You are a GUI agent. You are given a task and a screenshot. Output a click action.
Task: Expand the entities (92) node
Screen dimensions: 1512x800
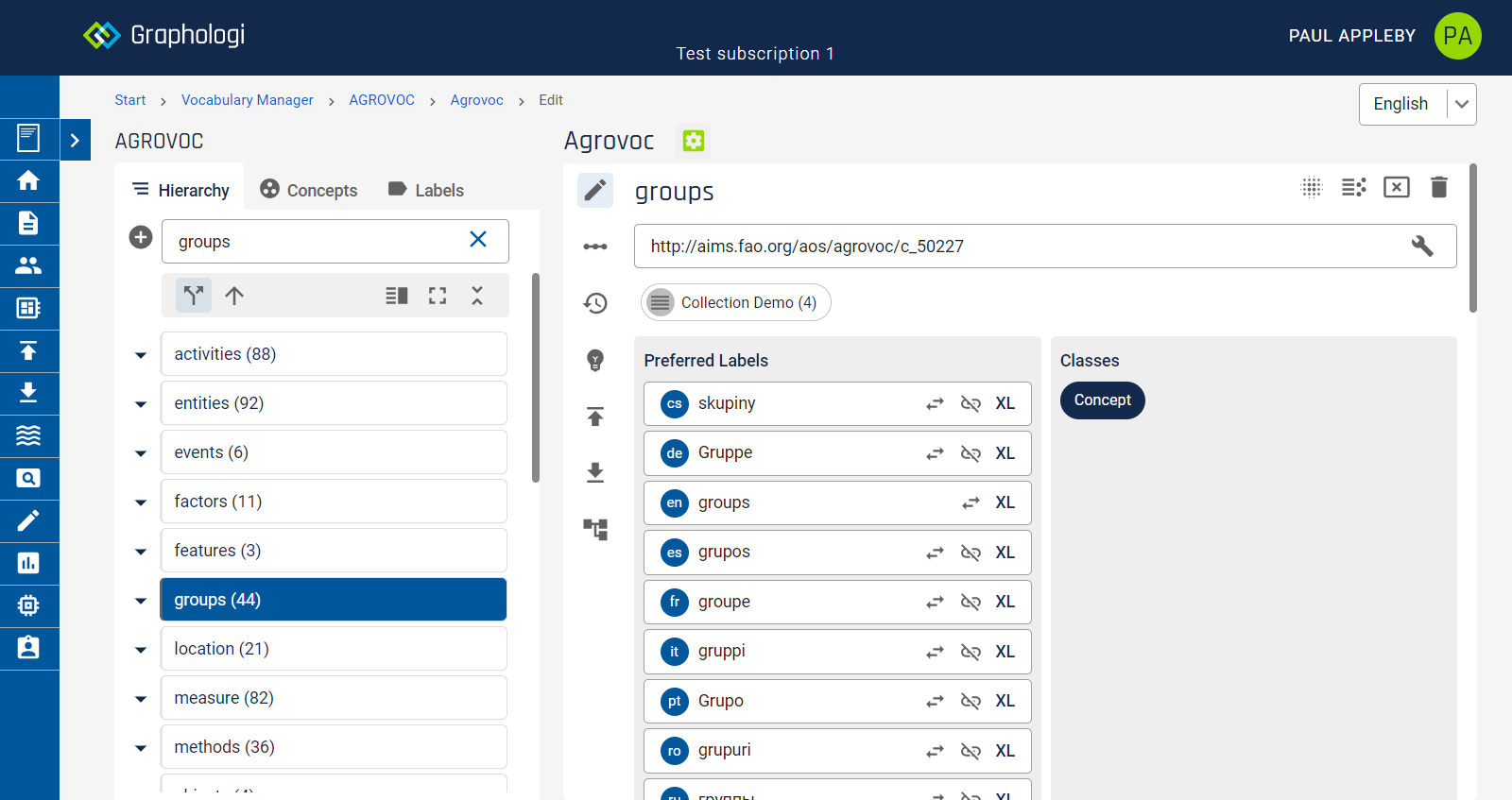click(141, 404)
